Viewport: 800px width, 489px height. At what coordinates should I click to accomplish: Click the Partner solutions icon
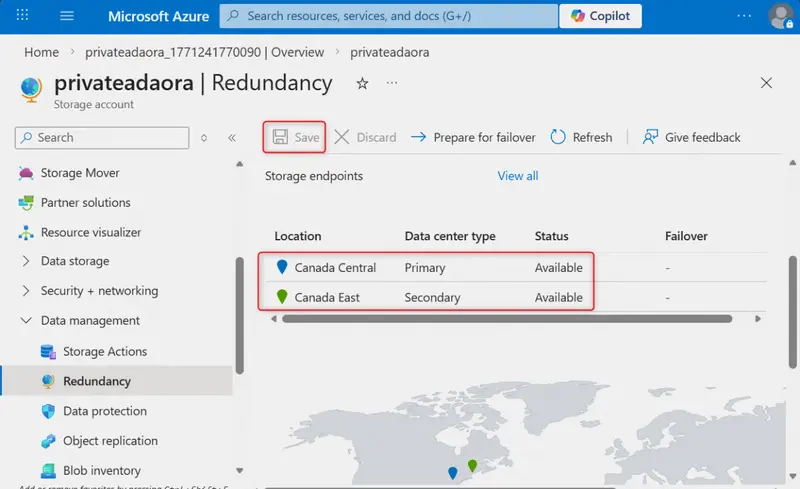pyautogui.click(x=26, y=203)
